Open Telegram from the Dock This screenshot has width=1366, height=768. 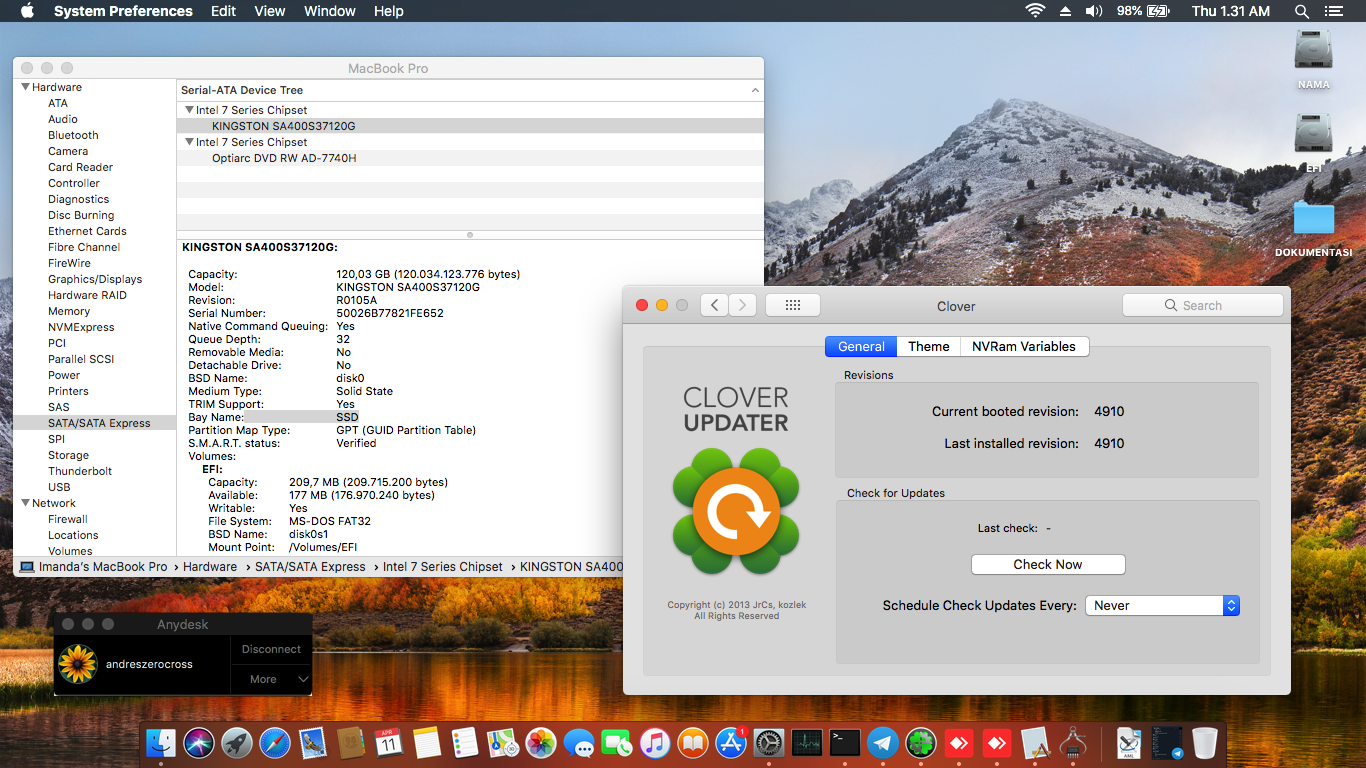pyautogui.click(x=884, y=743)
